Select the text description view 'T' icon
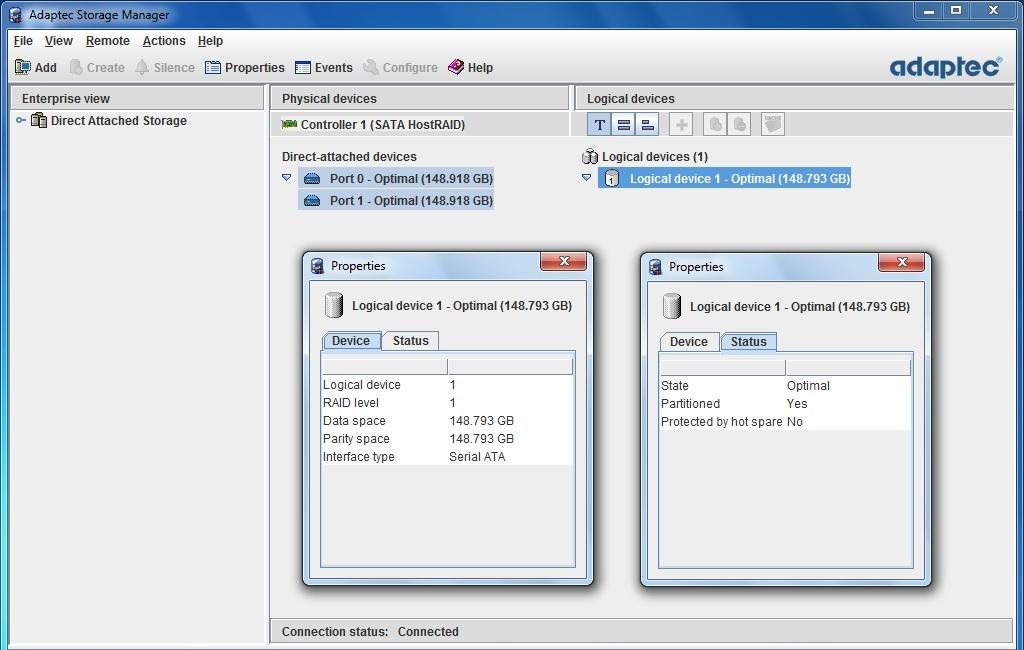1024x650 pixels. point(600,124)
